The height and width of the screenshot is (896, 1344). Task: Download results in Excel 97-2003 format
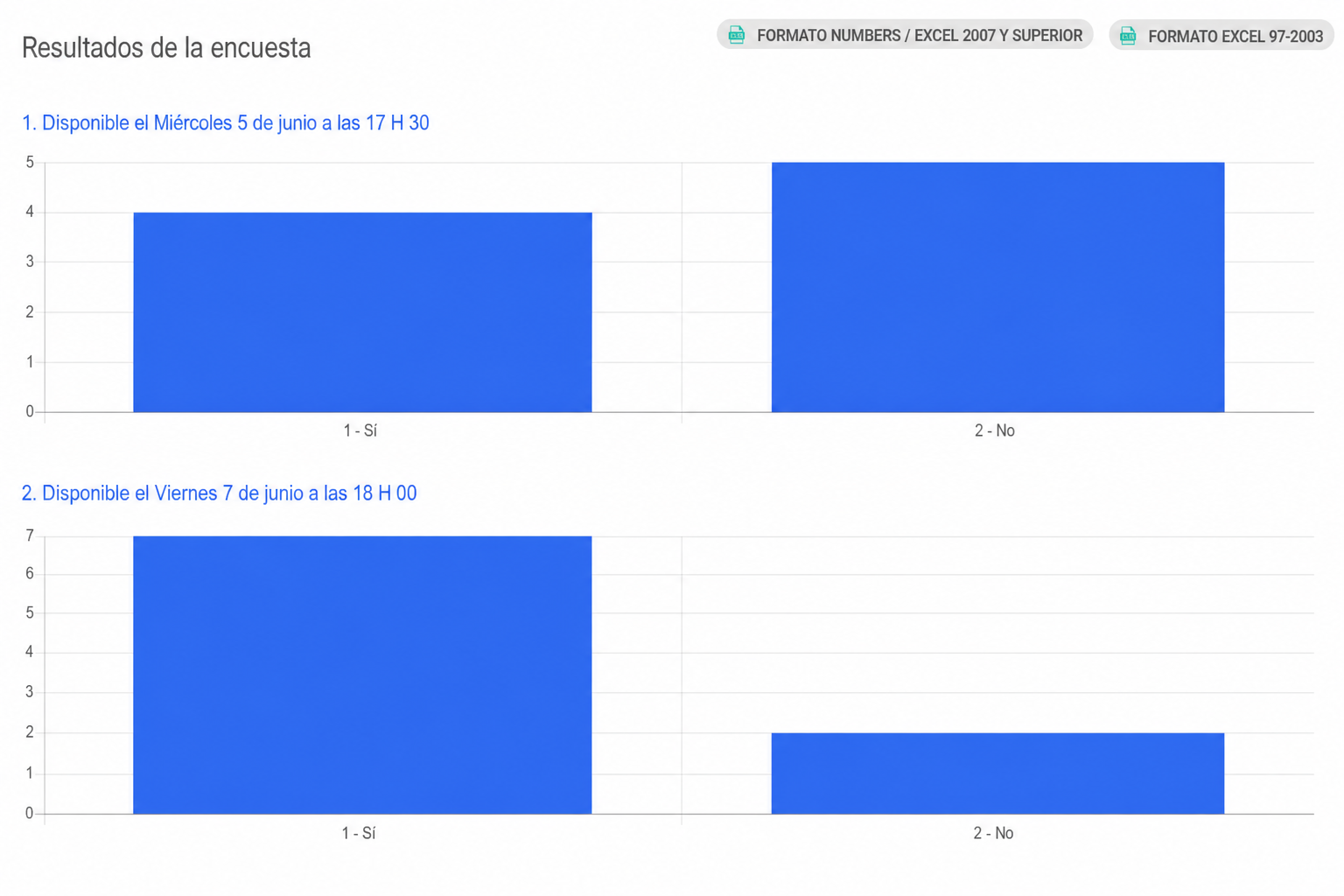tap(1221, 36)
